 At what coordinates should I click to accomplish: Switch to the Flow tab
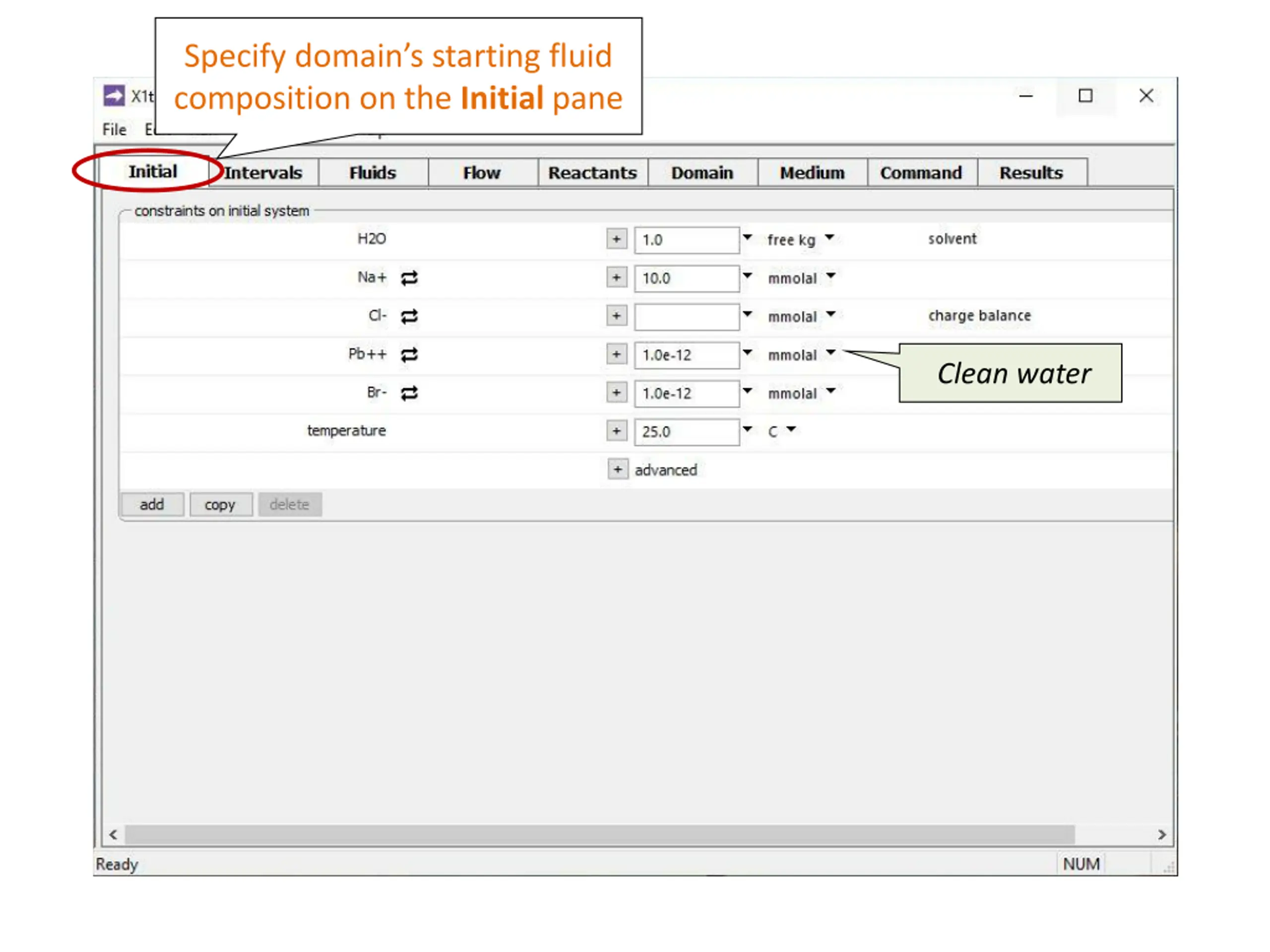click(x=483, y=173)
